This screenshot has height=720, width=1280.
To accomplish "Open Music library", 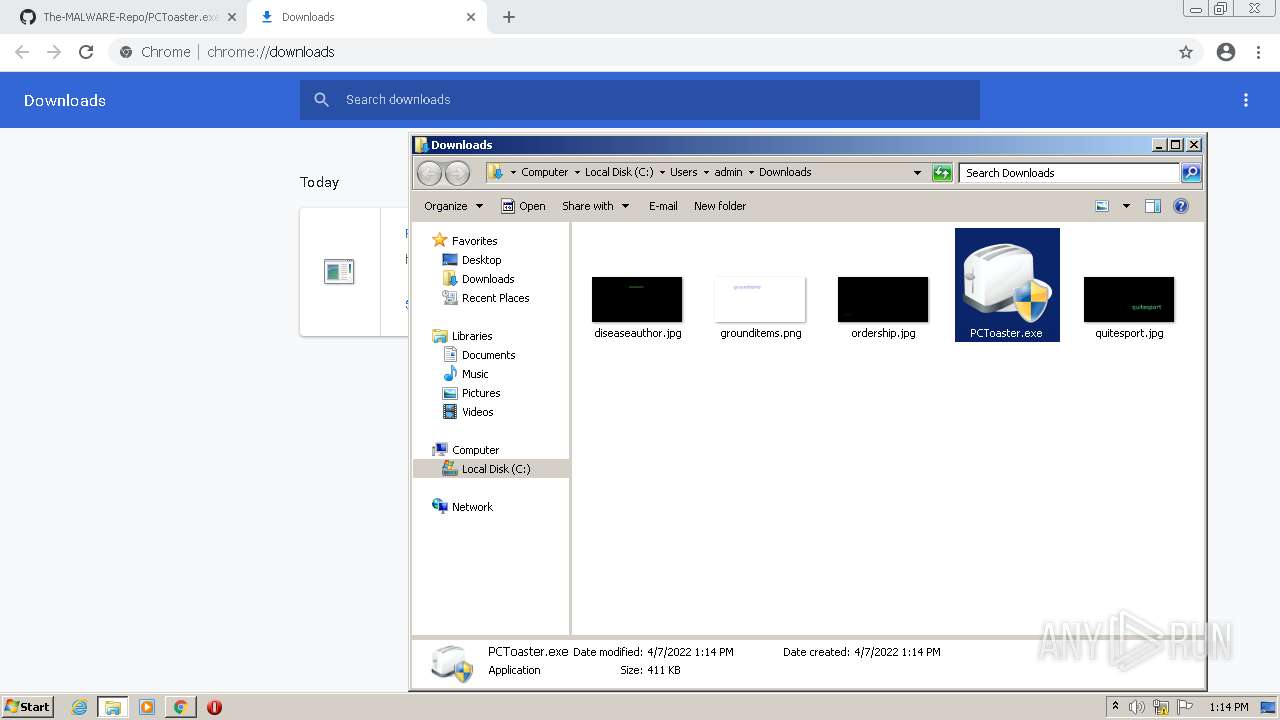I will (x=475, y=374).
